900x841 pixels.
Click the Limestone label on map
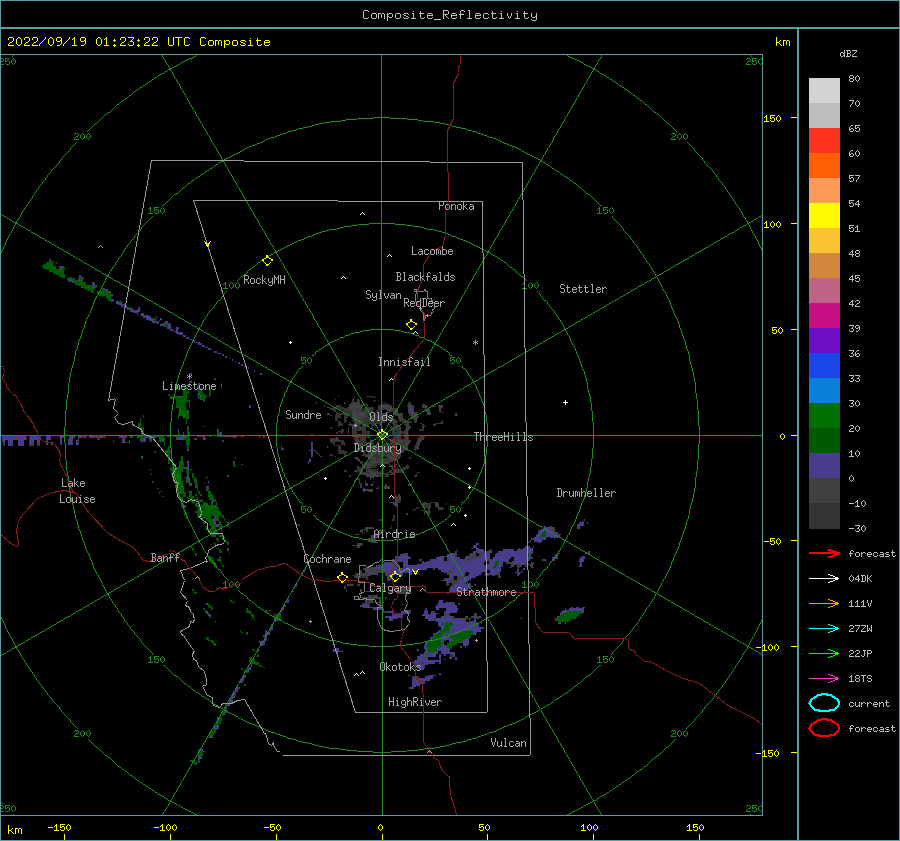189,386
